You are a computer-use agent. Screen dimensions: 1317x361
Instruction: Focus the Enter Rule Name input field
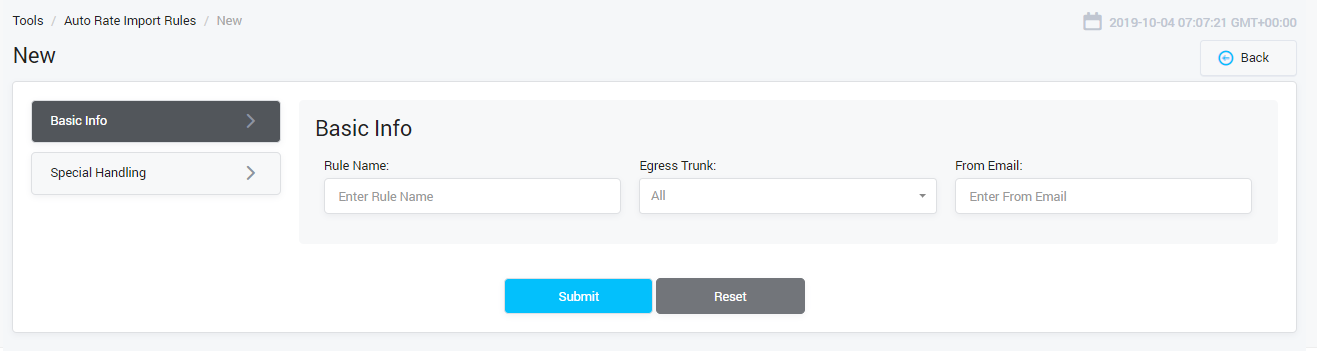472,196
